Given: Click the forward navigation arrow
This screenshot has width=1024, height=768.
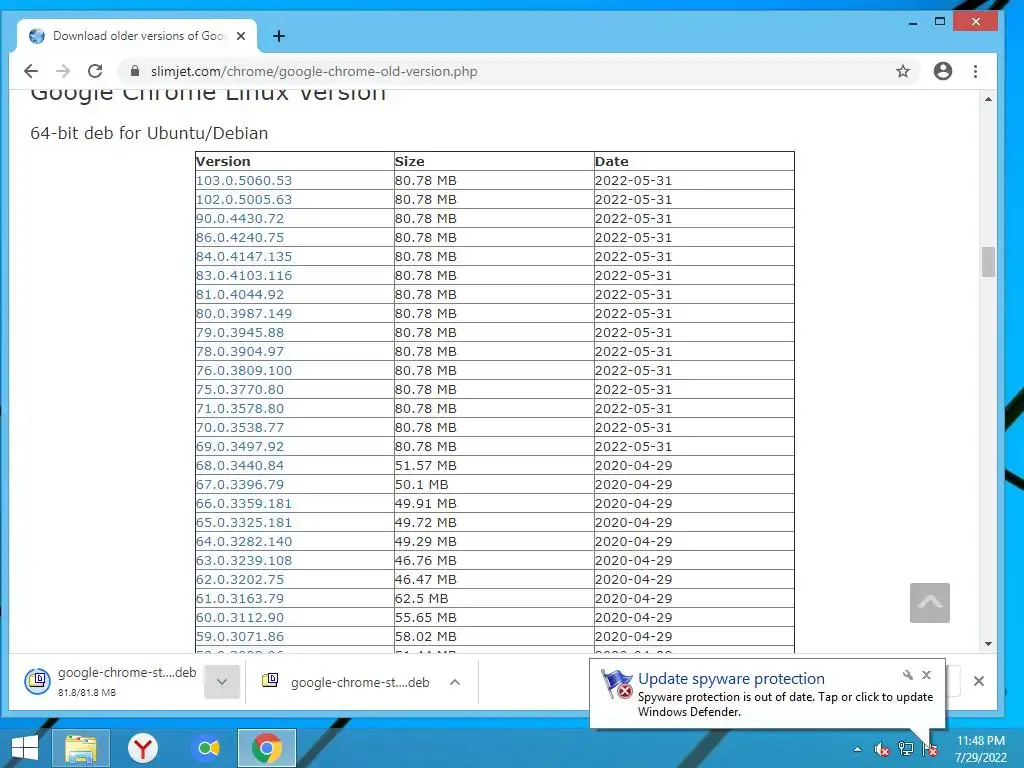Looking at the screenshot, I should click(63, 71).
